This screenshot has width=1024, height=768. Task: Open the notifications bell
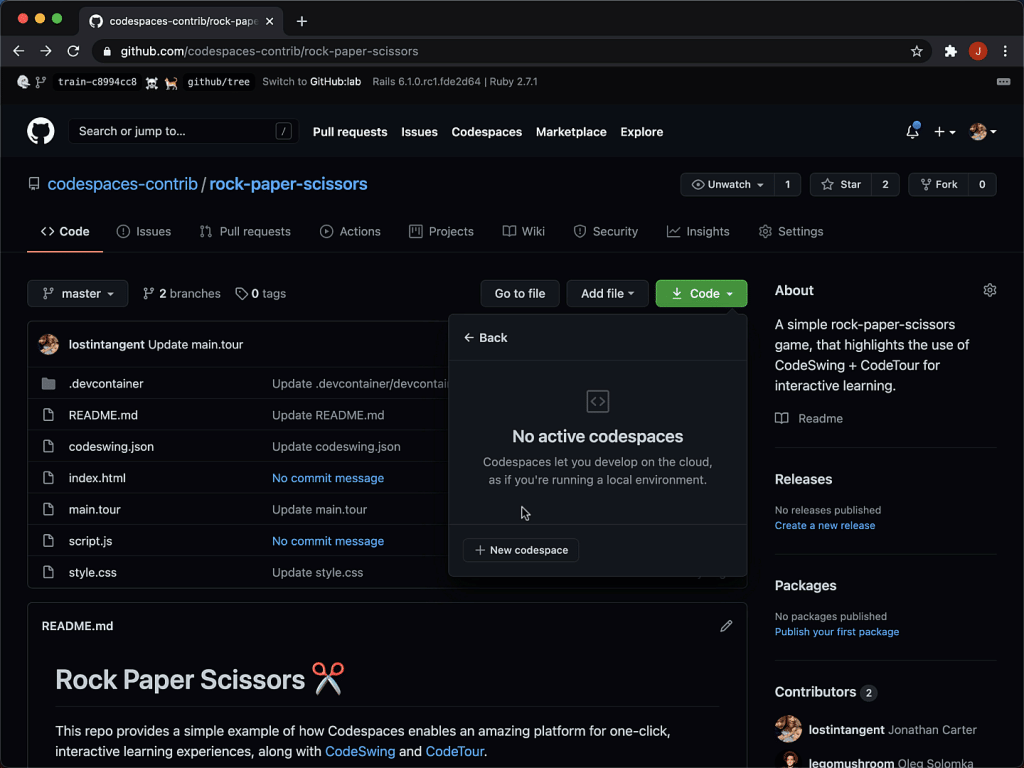coord(911,130)
